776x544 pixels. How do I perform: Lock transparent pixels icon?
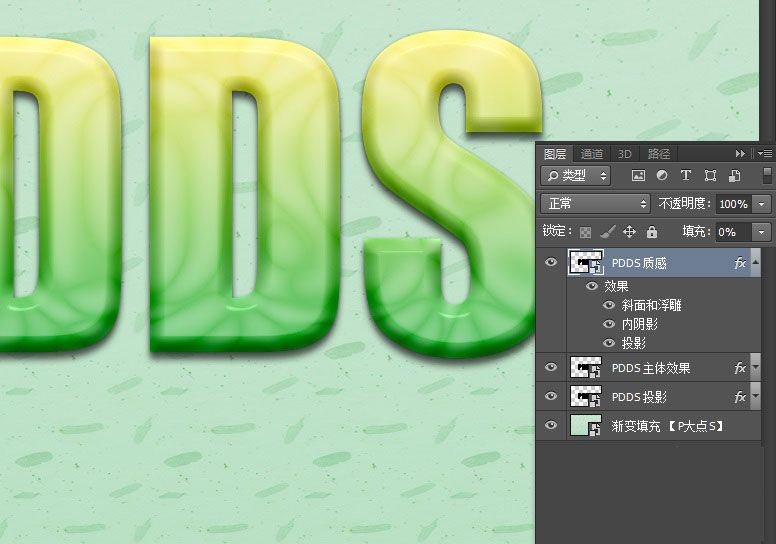click(x=586, y=232)
